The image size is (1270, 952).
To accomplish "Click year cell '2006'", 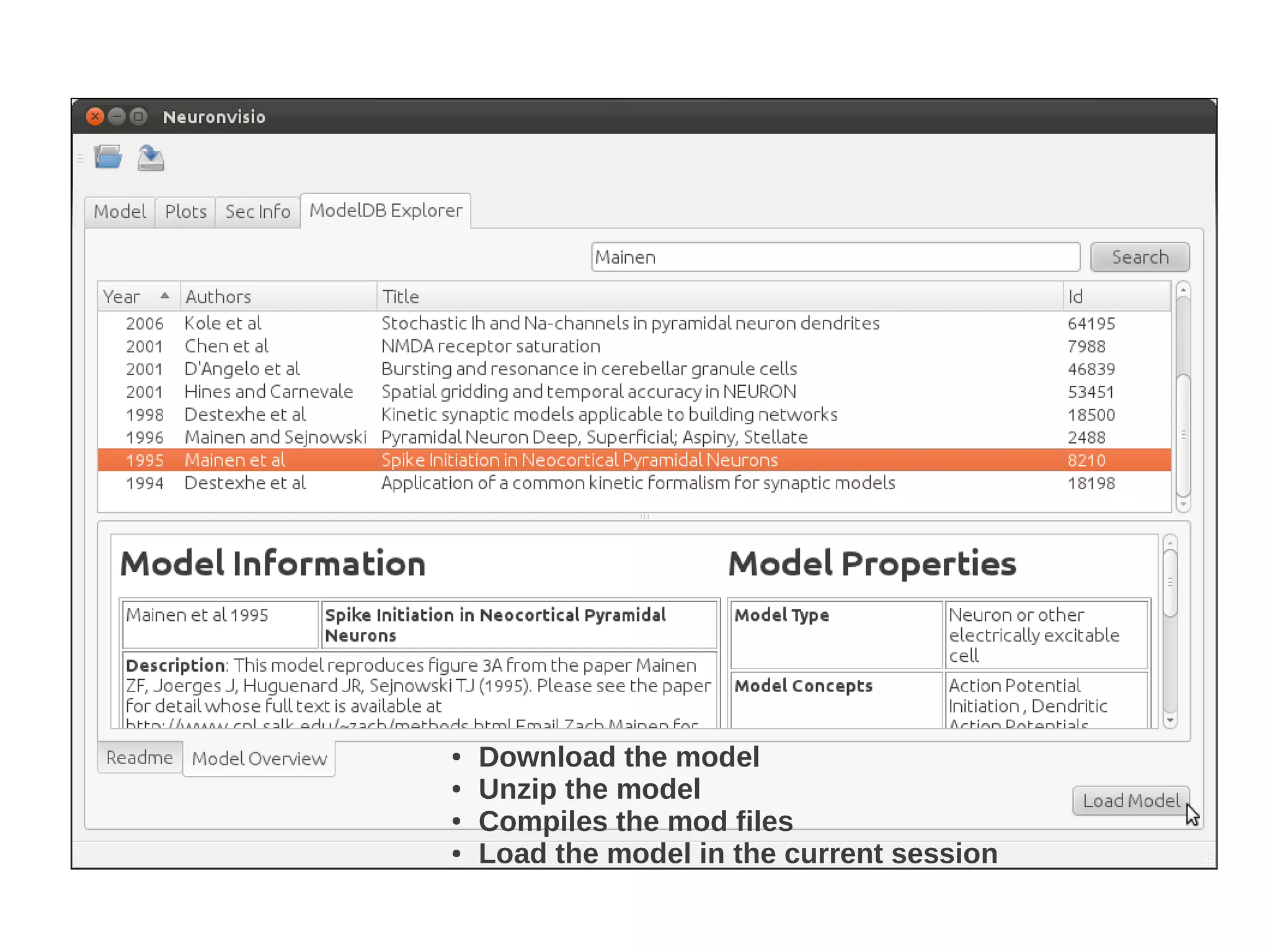I will pos(144,324).
